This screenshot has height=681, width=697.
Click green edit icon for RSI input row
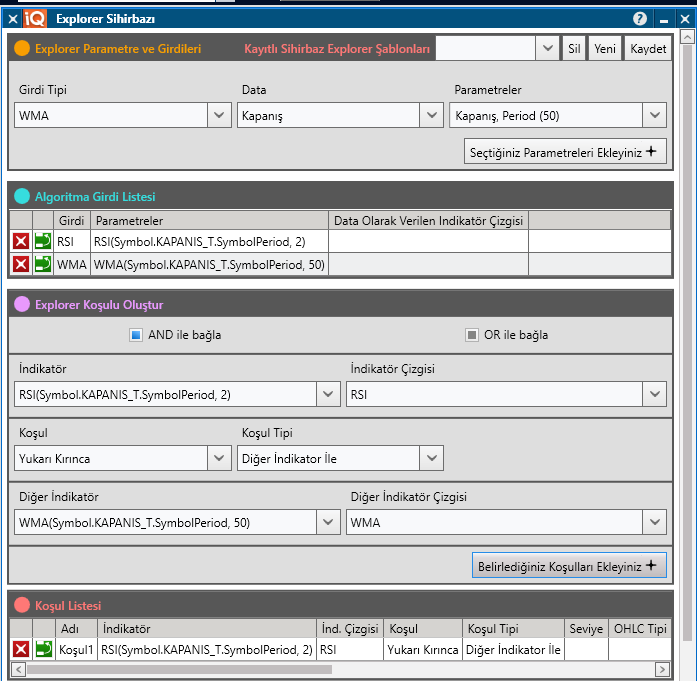43,241
